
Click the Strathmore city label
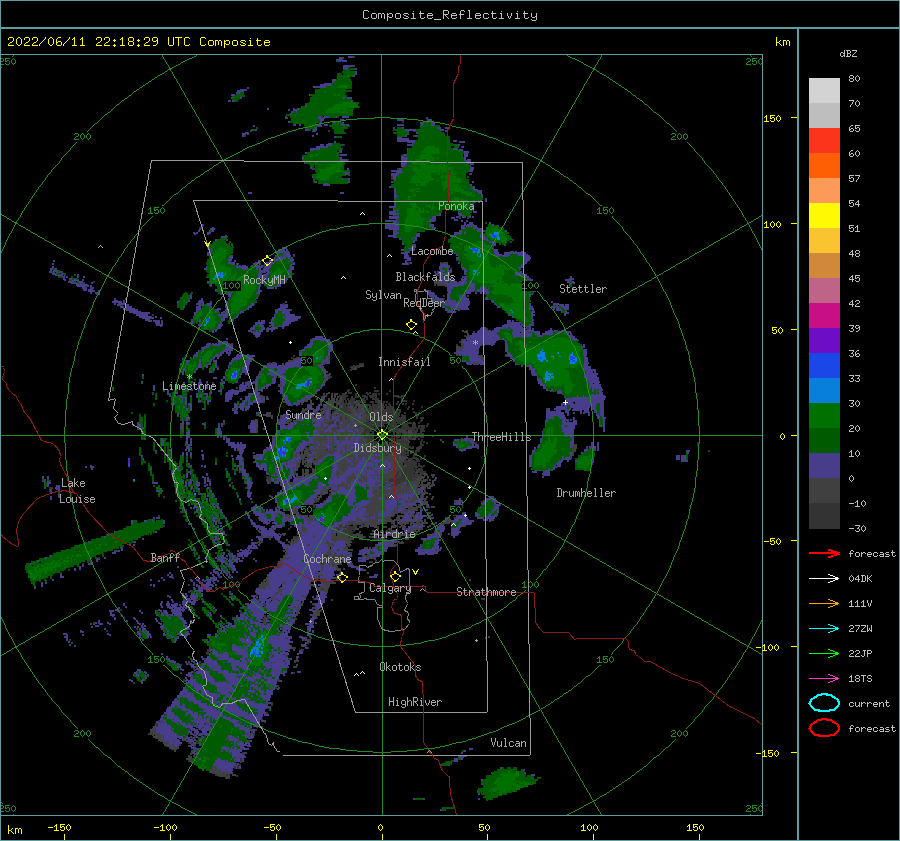(x=486, y=592)
